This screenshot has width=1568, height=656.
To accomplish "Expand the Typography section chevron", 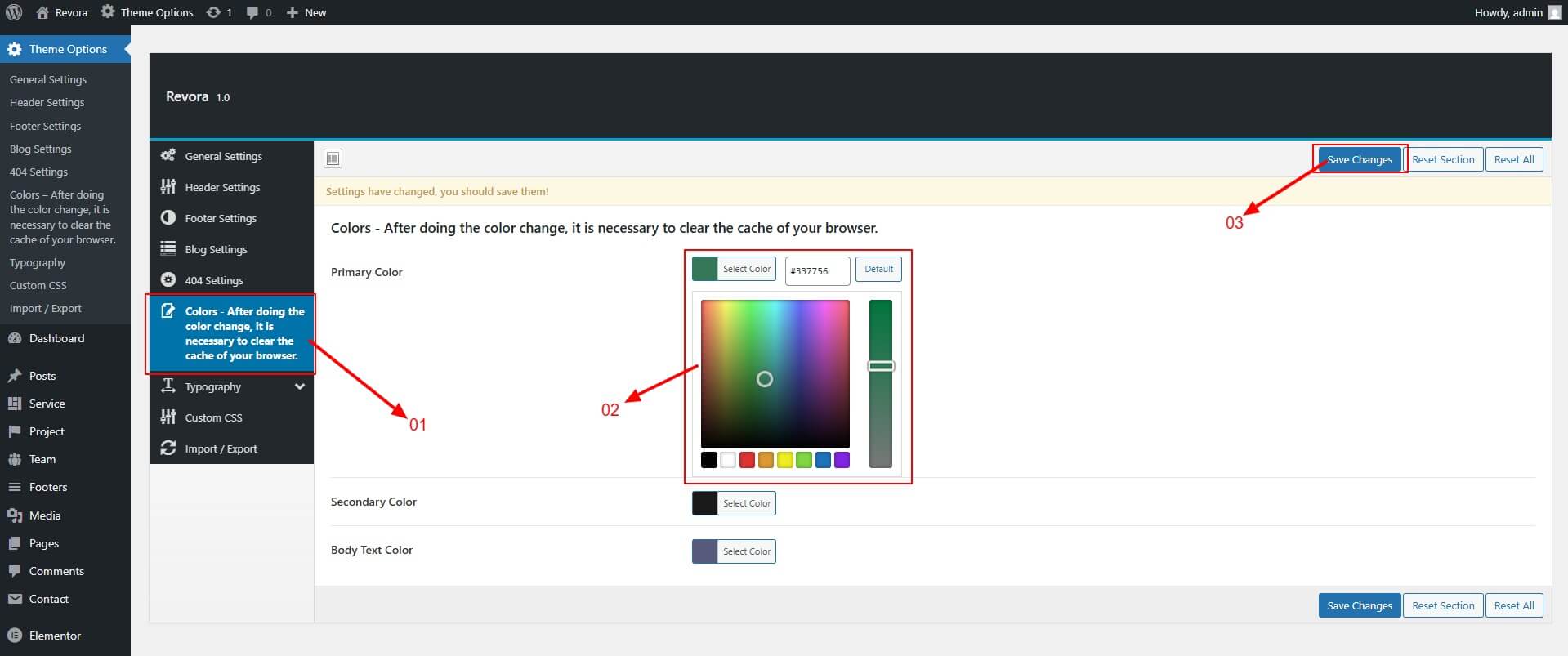I will pos(300,386).
